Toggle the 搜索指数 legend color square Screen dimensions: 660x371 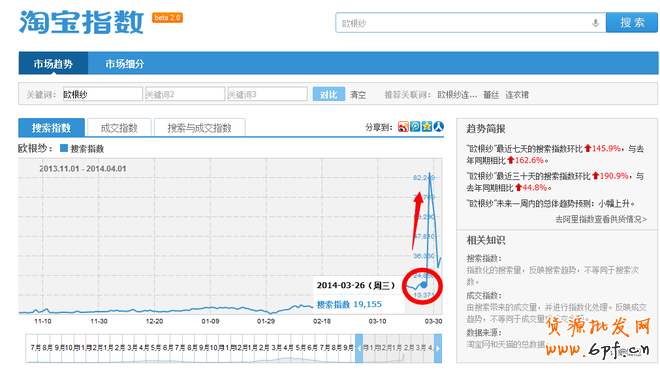point(64,148)
